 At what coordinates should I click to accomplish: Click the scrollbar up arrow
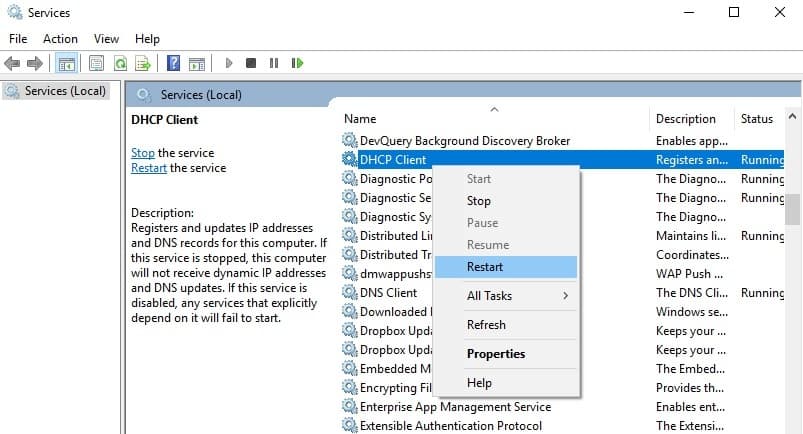pyautogui.click(x=792, y=116)
